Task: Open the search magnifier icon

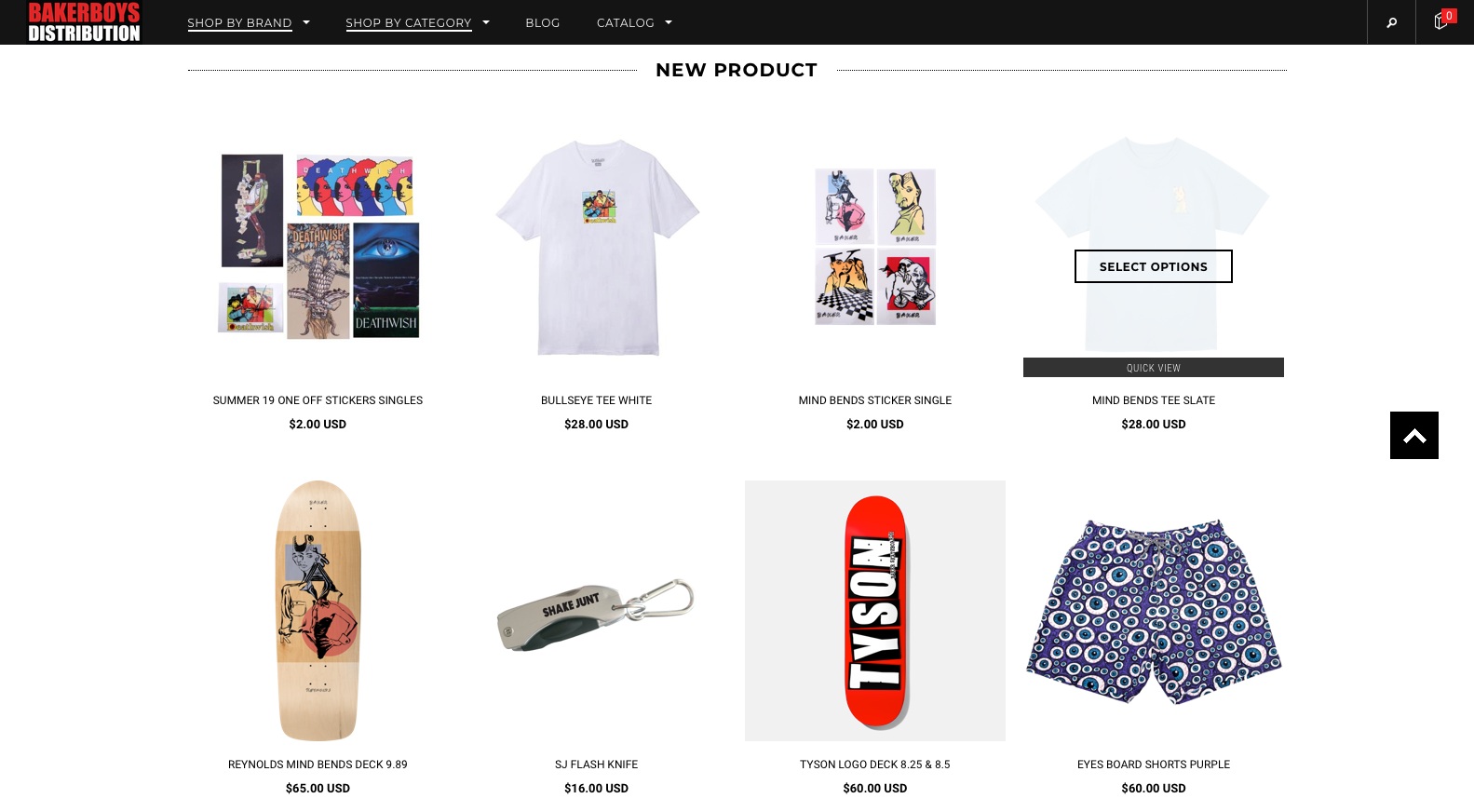Action: click(x=1391, y=22)
